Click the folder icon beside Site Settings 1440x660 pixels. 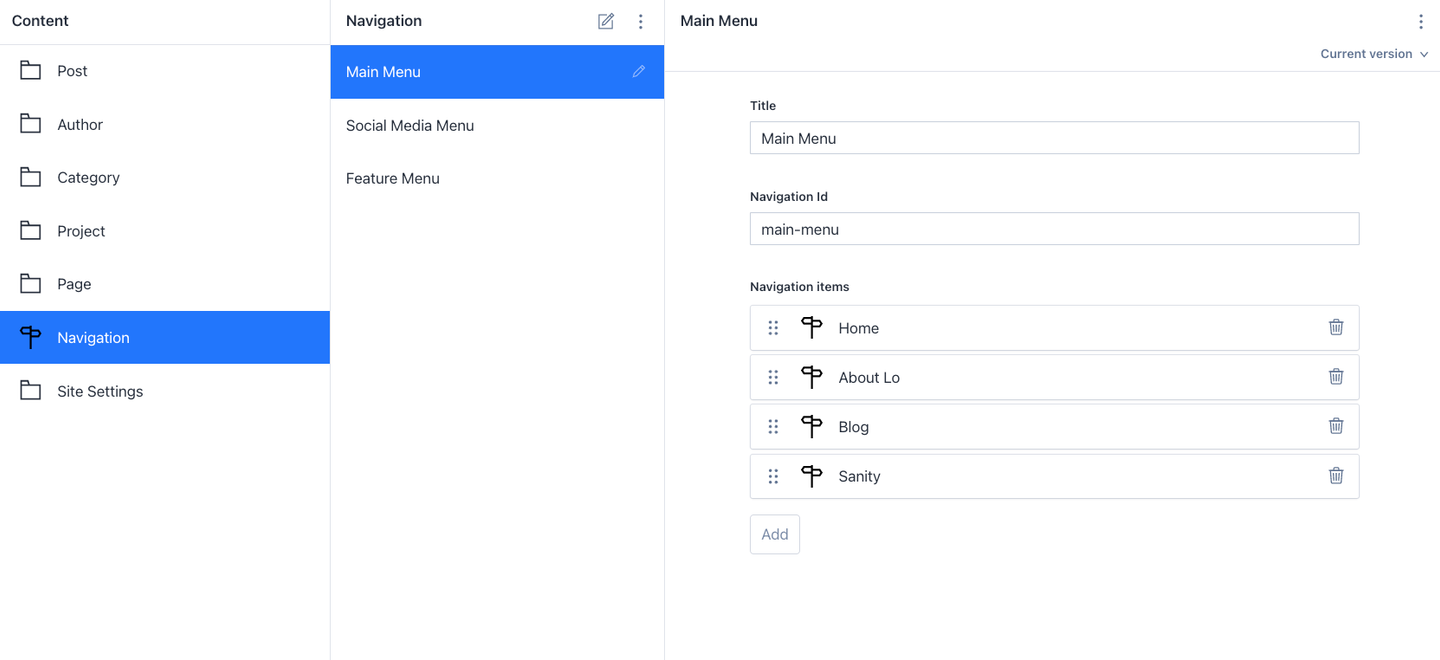coord(30,390)
